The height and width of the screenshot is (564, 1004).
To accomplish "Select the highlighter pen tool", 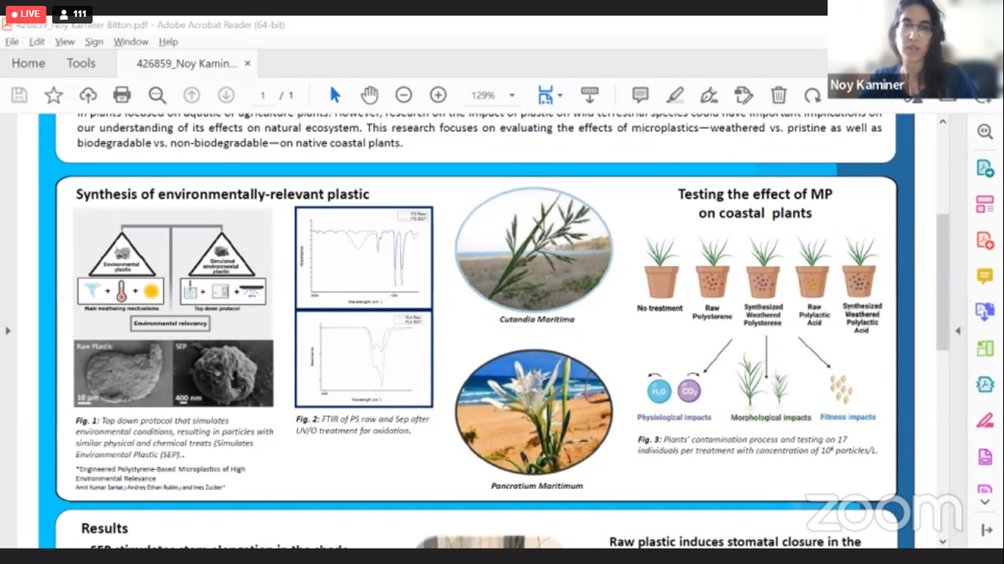I will coord(674,95).
